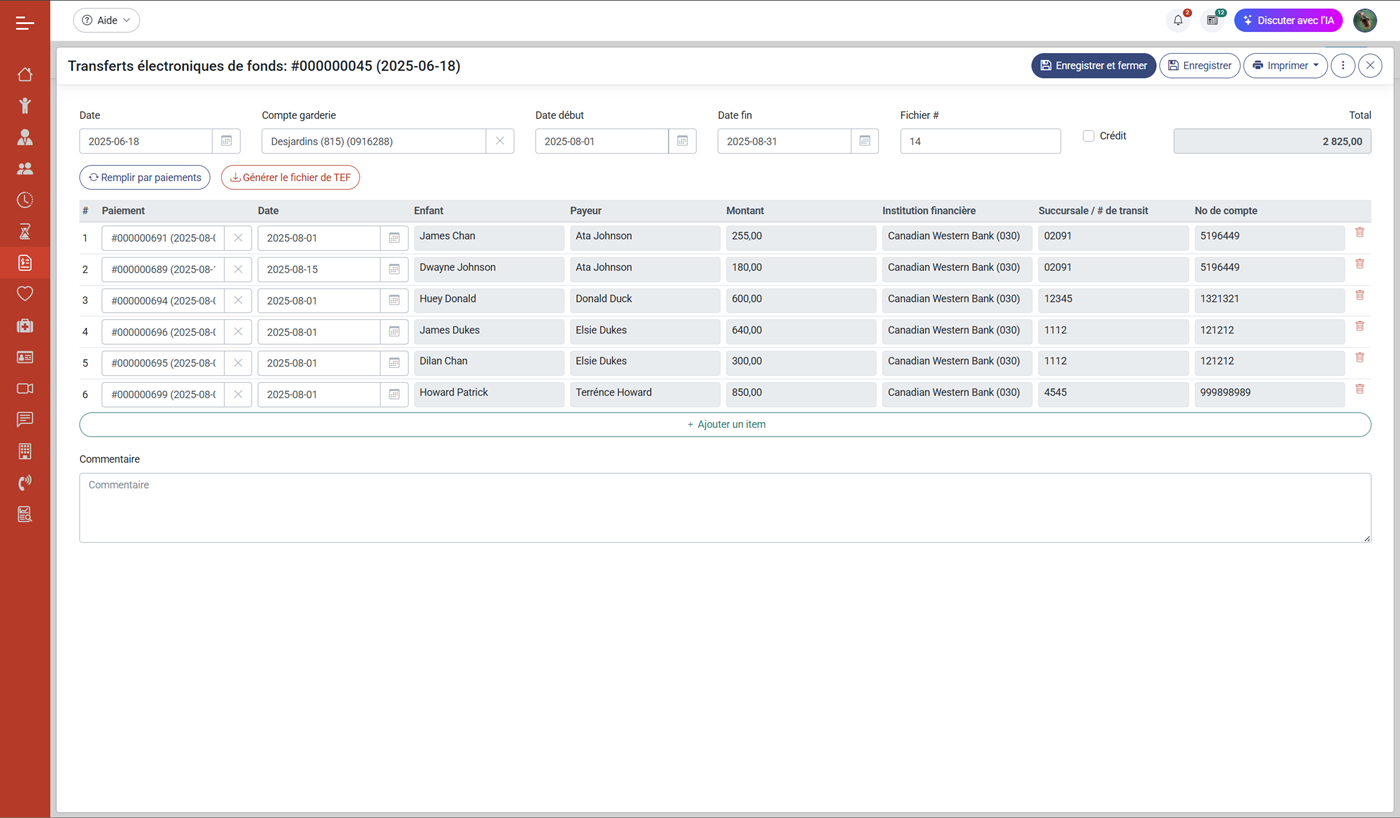Open the video camera sidebar icon
This screenshot has width=1400, height=818.
tap(25, 388)
